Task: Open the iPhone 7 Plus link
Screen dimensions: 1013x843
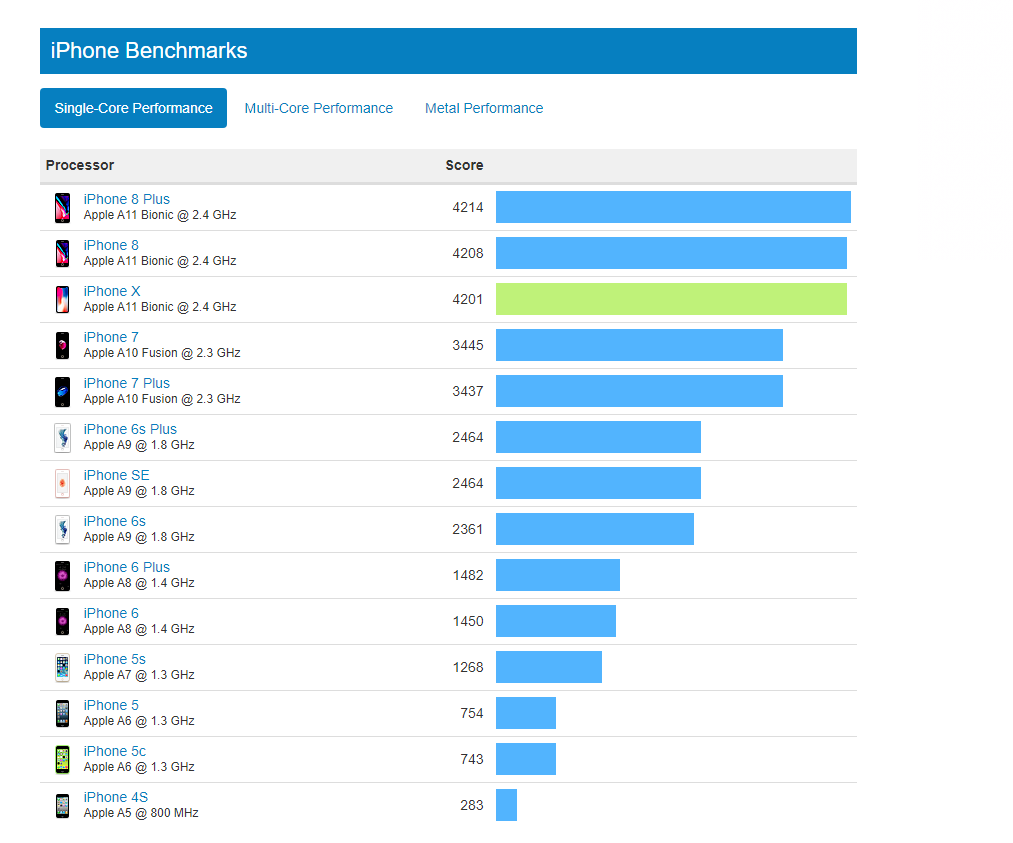Action: [x=126, y=383]
